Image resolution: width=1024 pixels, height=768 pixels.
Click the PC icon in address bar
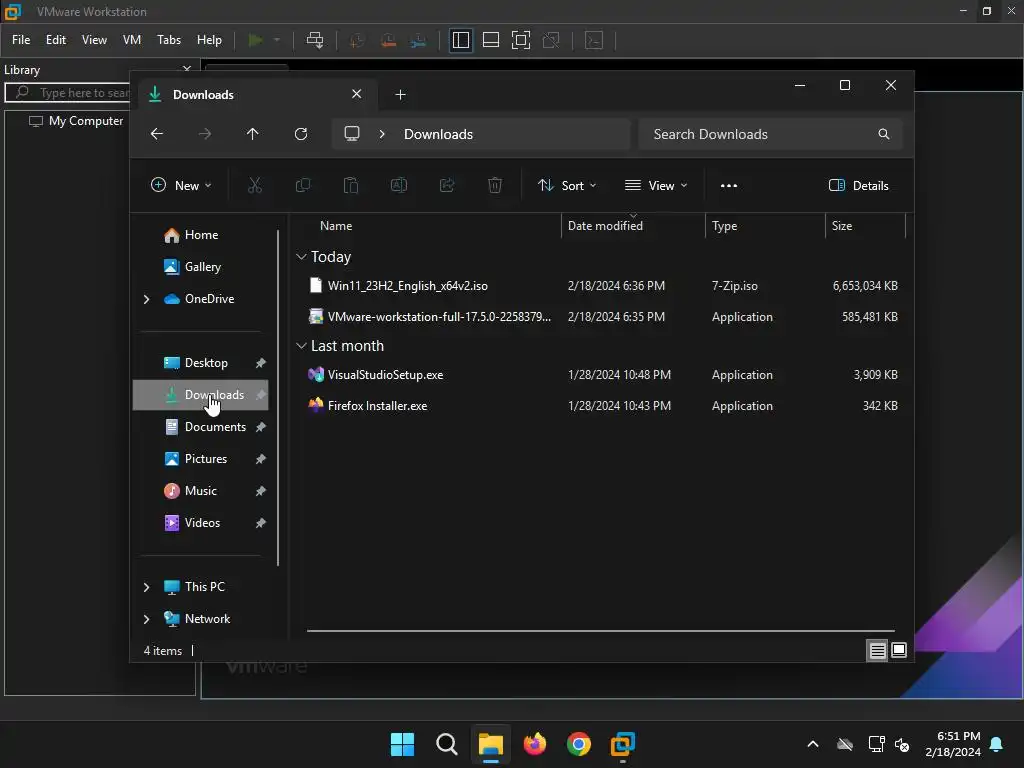click(352, 134)
